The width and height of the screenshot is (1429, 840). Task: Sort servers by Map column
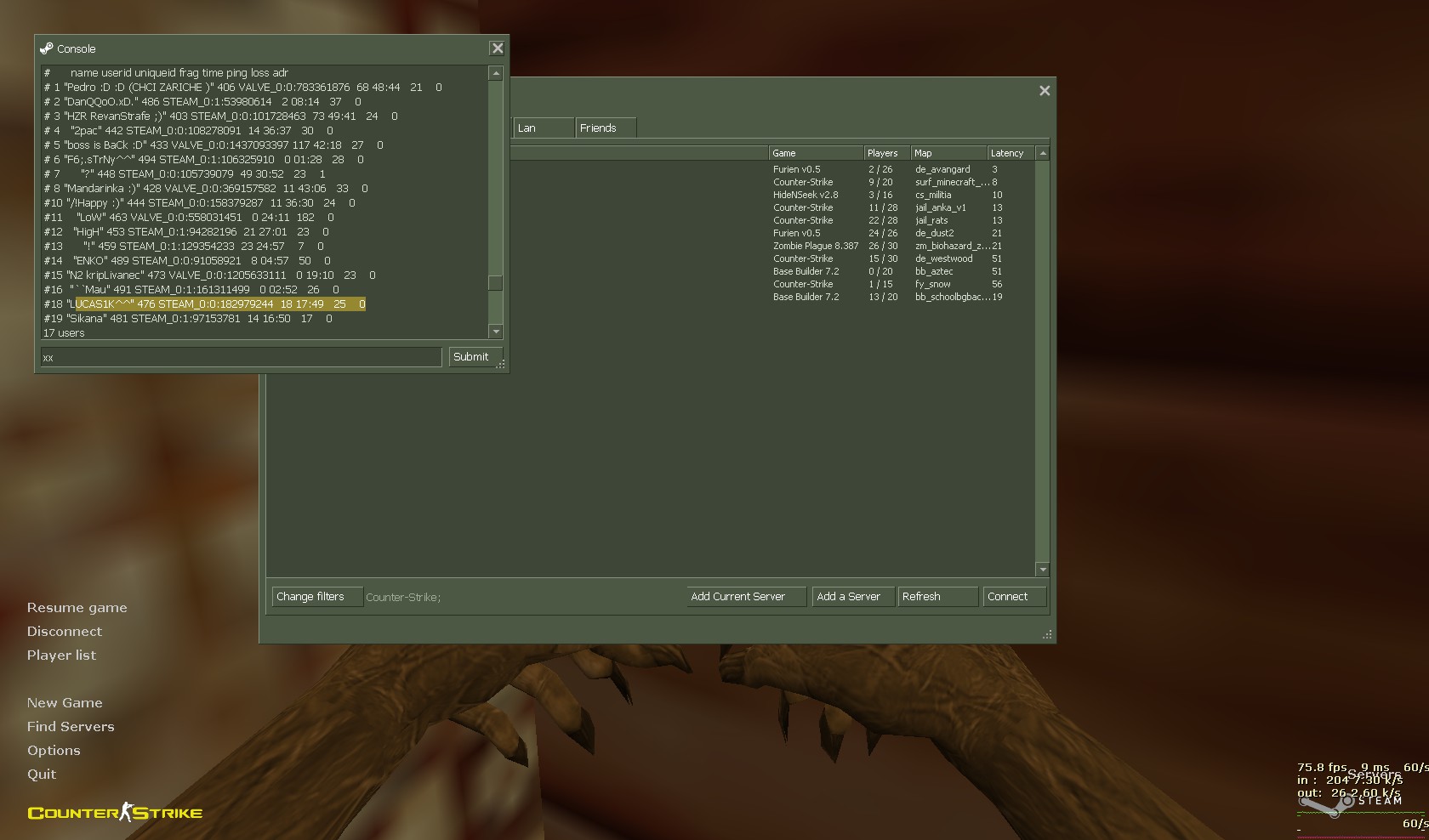coord(948,153)
